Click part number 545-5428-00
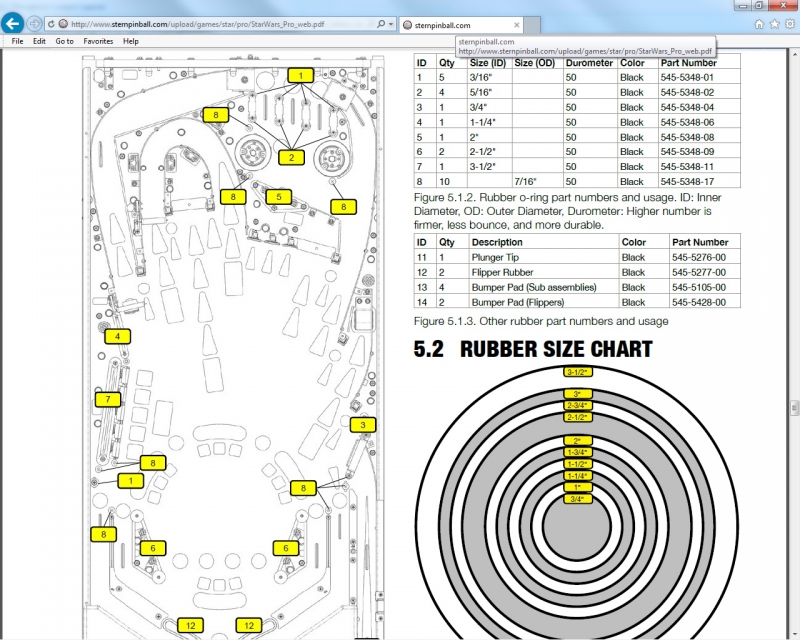The width and height of the screenshot is (800, 640). tap(698, 302)
